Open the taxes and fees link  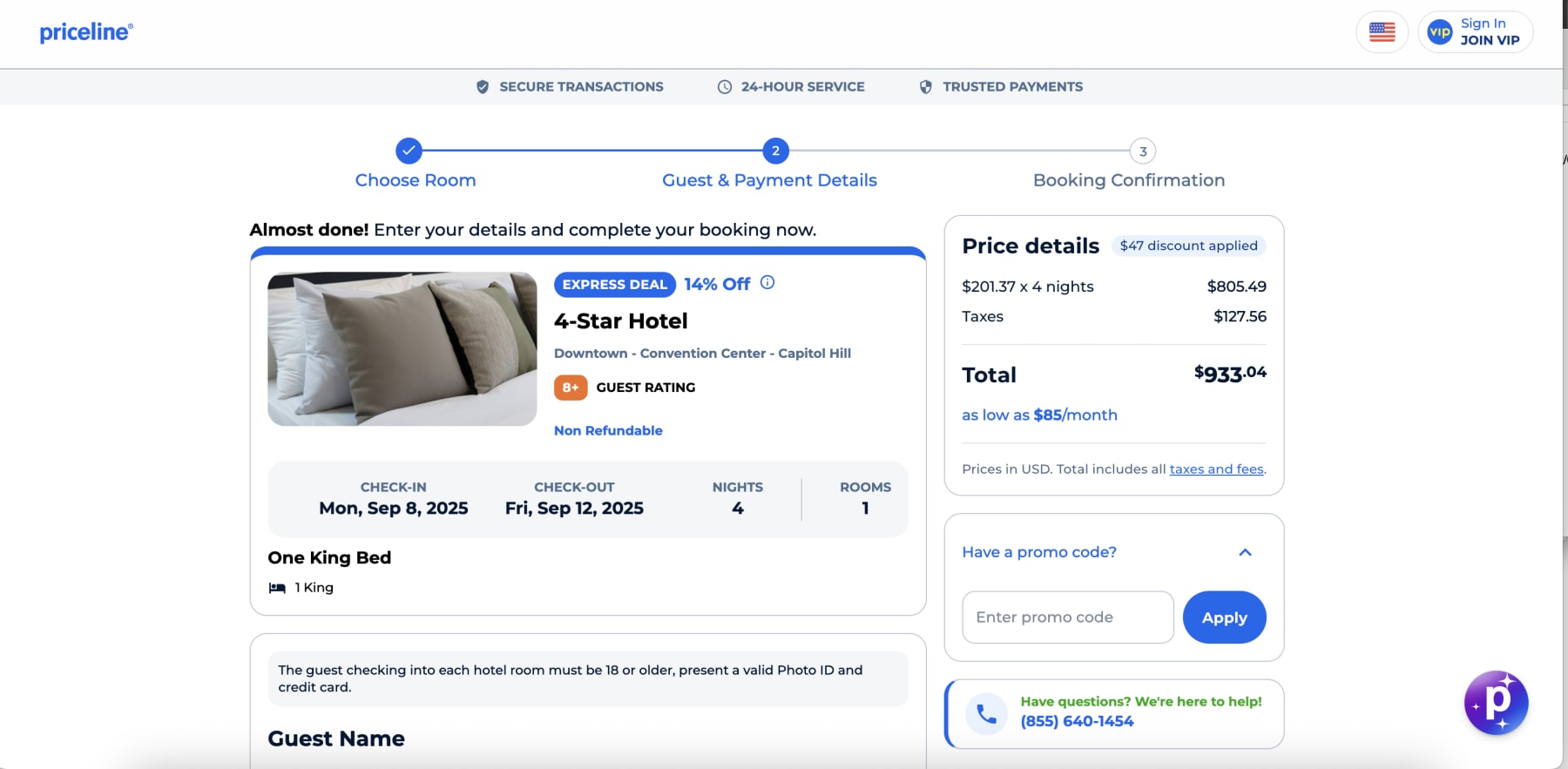tap(1216, 469)
